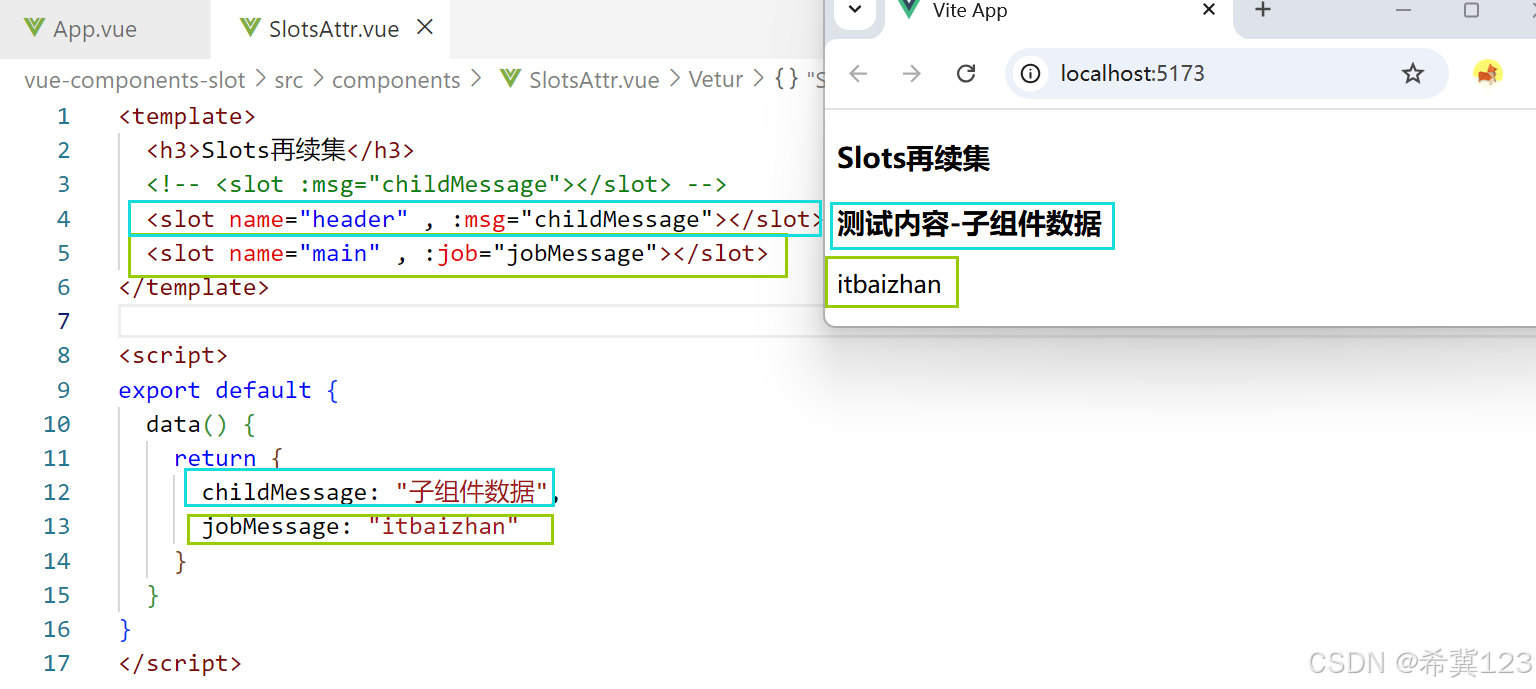The image size is (1536, 689).
Task: Click the braces symbol icon in breadcrumb
Action: click(x=786, y=80)
